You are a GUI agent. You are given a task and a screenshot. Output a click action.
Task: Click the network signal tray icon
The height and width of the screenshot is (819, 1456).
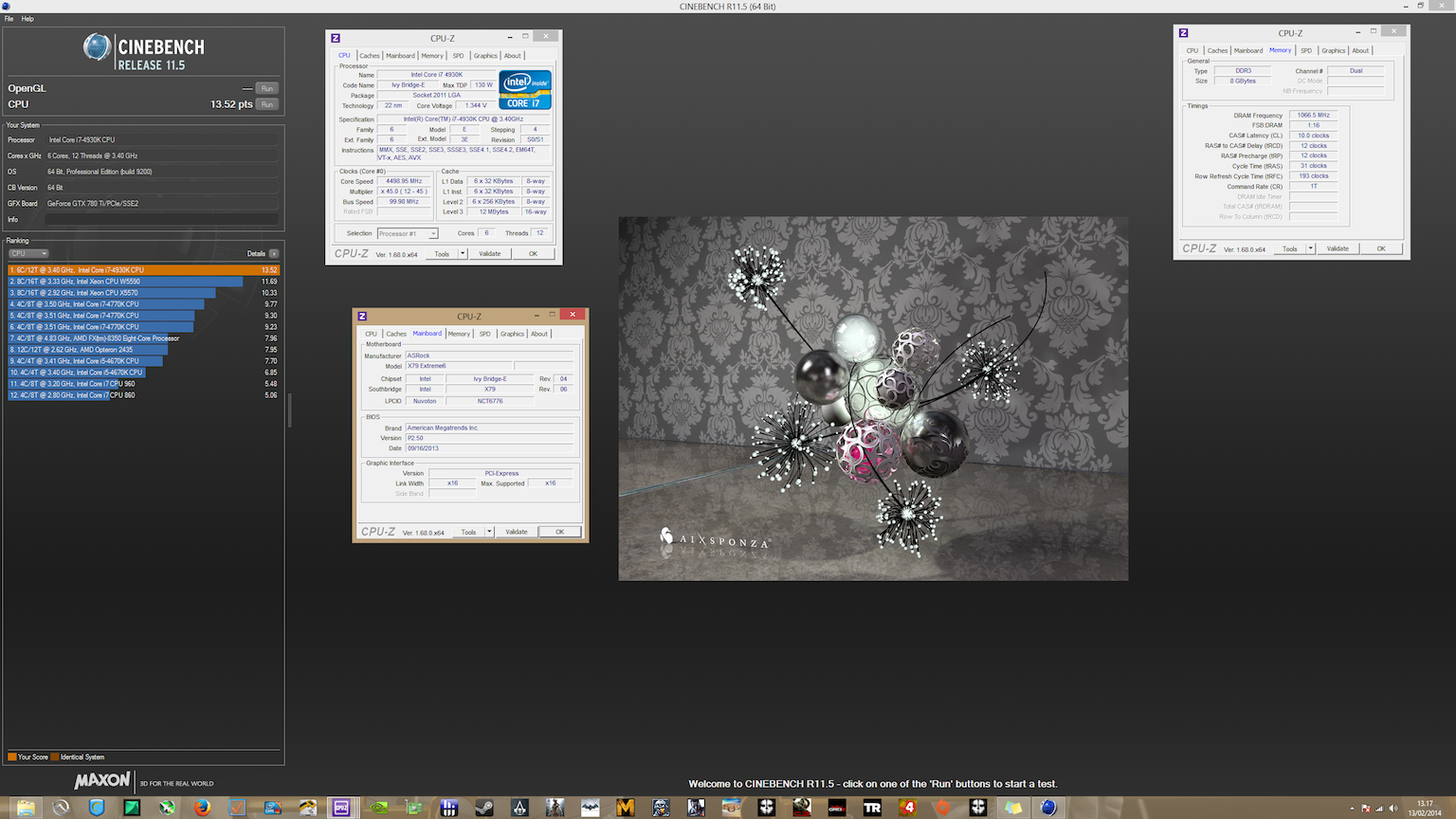[x=1379, y=809]
